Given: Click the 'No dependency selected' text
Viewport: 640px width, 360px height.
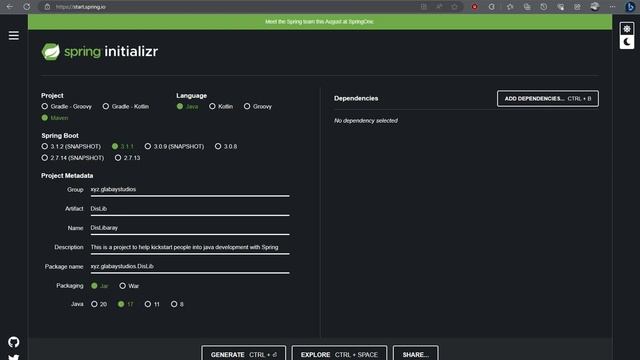Looking at the screenshot, I should pyautogui.click(x=366, y=121).
